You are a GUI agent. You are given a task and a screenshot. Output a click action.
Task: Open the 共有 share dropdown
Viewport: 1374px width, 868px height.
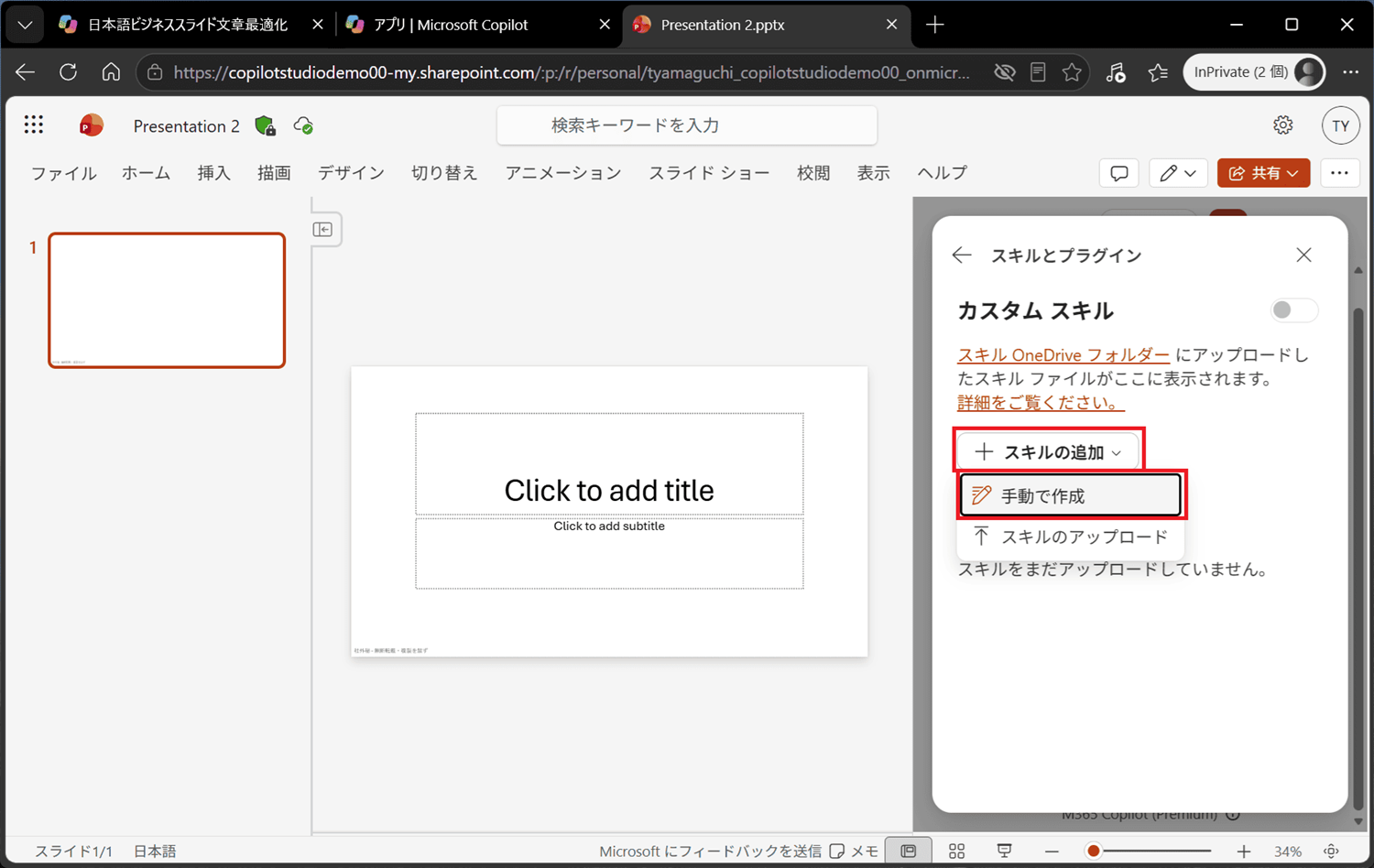pyautogui.click(x=1263, y=173)
